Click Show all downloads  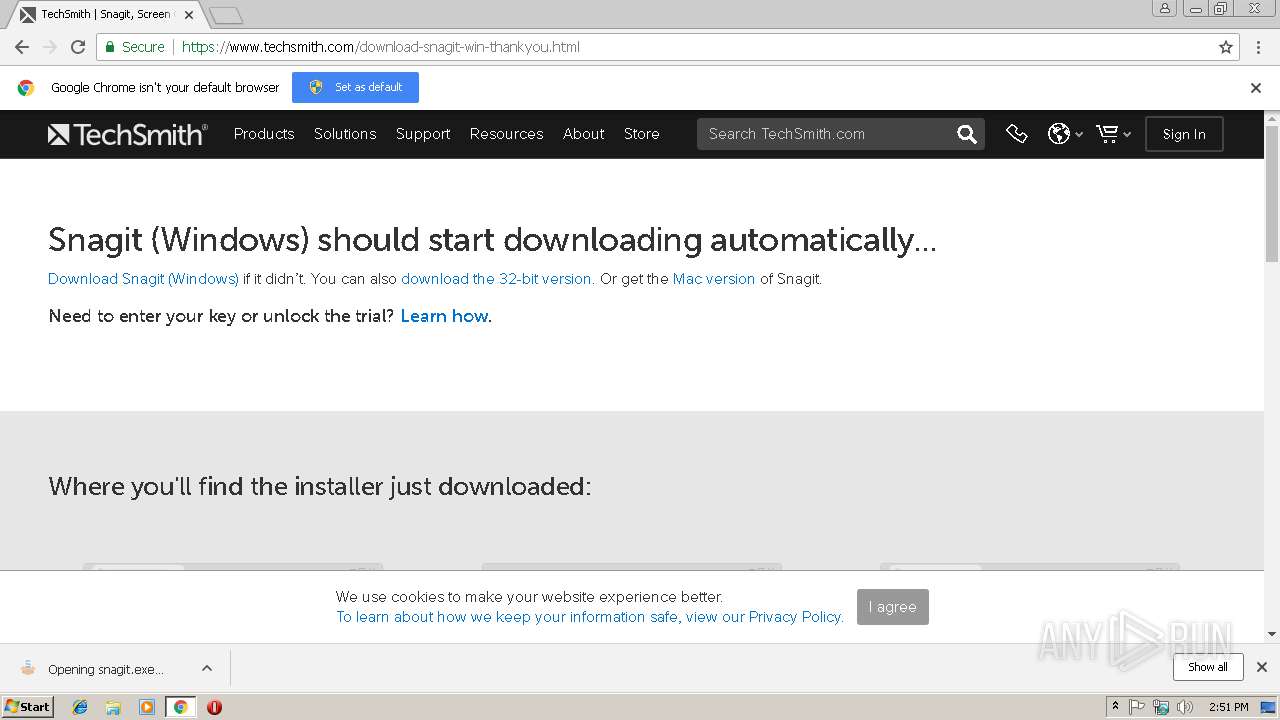point(1208,667)
